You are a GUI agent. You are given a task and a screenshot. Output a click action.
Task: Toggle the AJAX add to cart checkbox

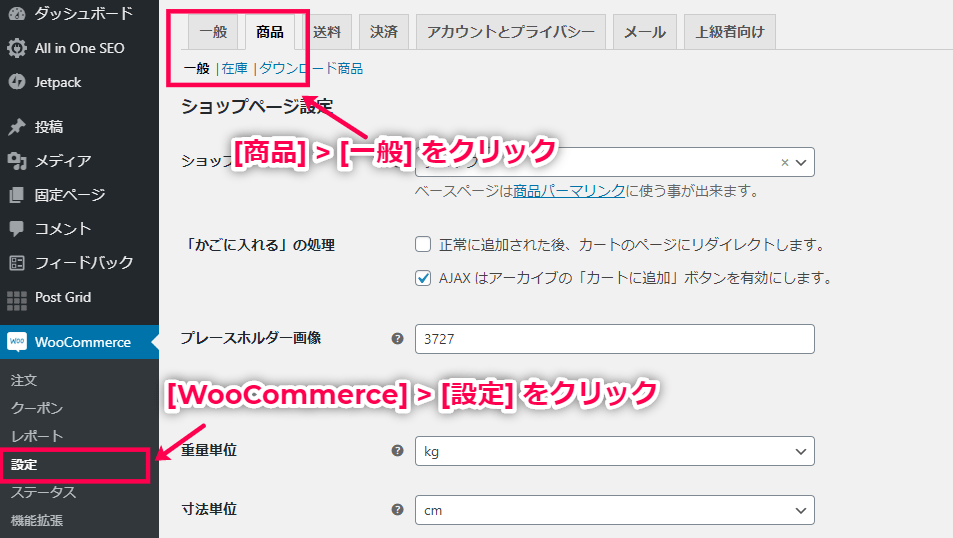click(423, 278)
